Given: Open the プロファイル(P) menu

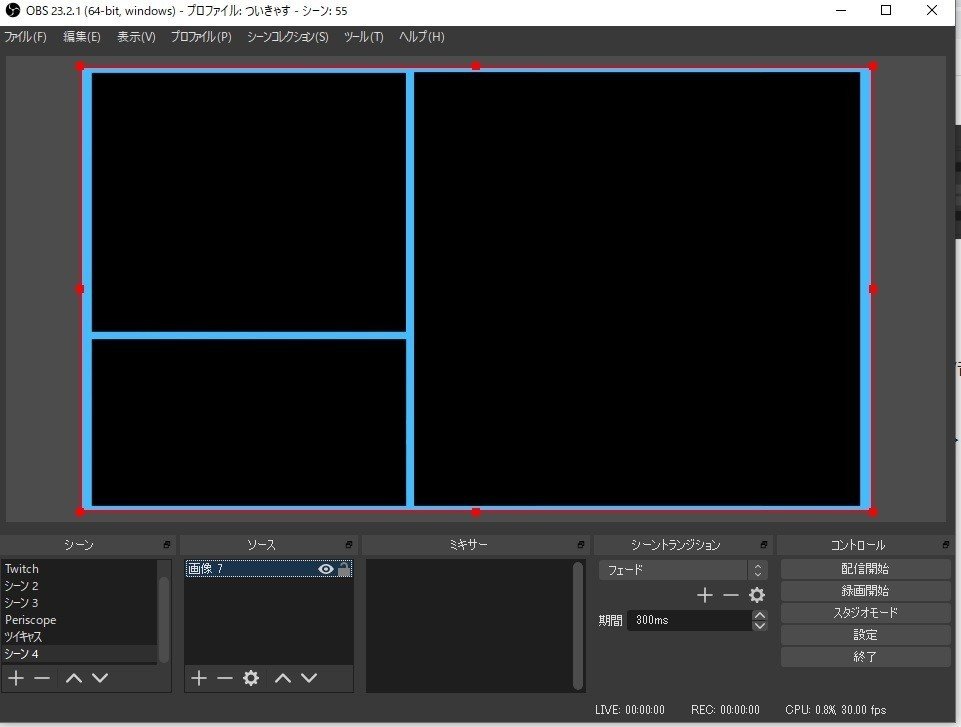Looking at the screenshot, I should (x=201, y=37).
